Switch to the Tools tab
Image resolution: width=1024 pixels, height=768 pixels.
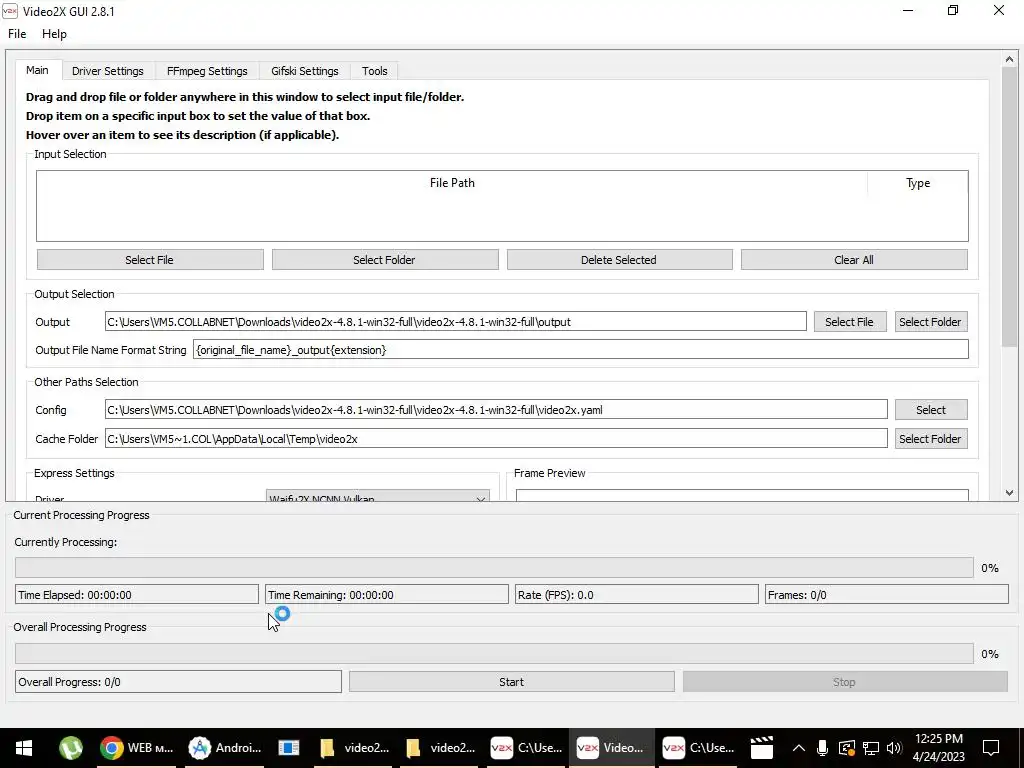[x=375, y=71]
